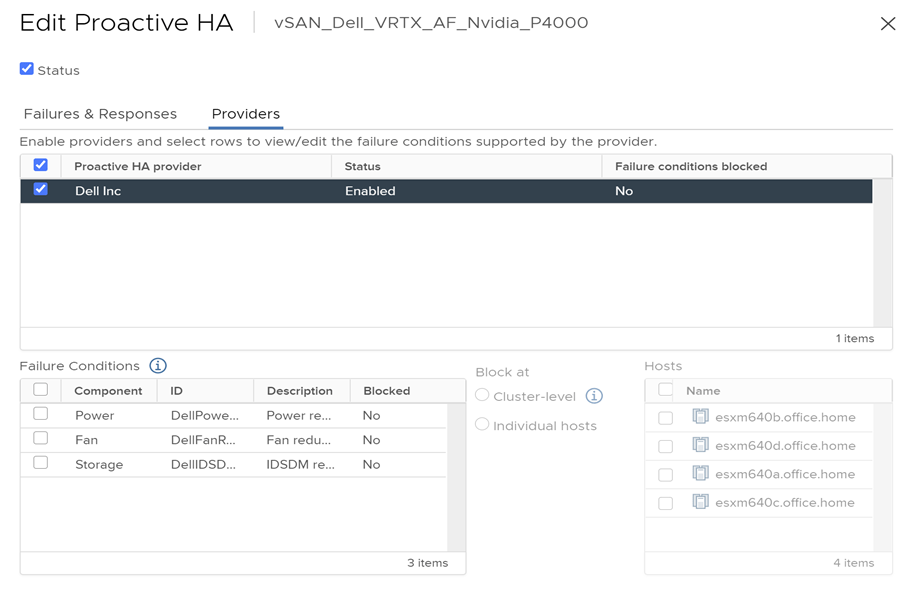Toggle select-all hosts Name header checkbox
The height and width of the screenshot is (589, 907).
click(666, 390)
